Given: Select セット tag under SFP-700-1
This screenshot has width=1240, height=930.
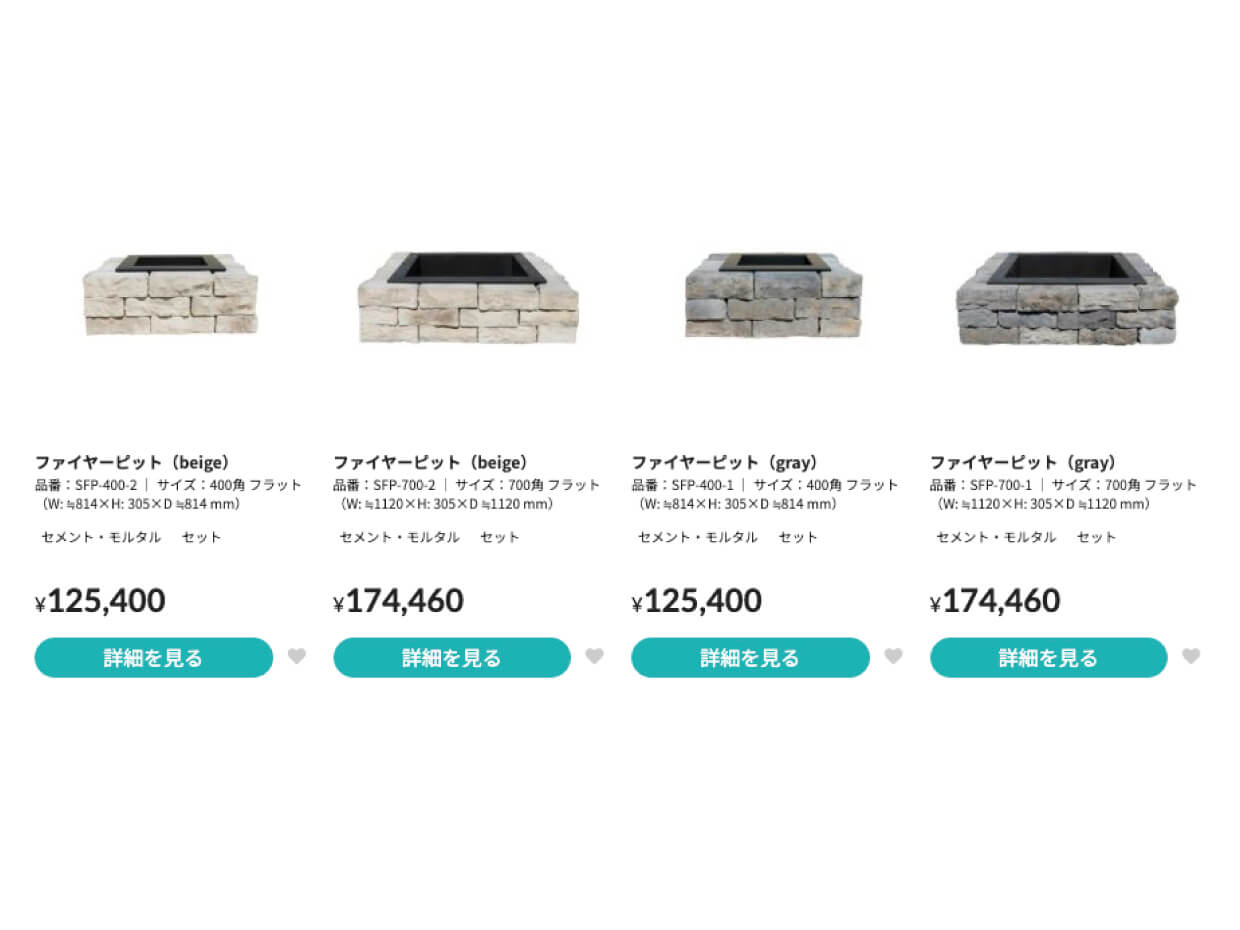Looking at the screenshot, I should [1097, 537].
